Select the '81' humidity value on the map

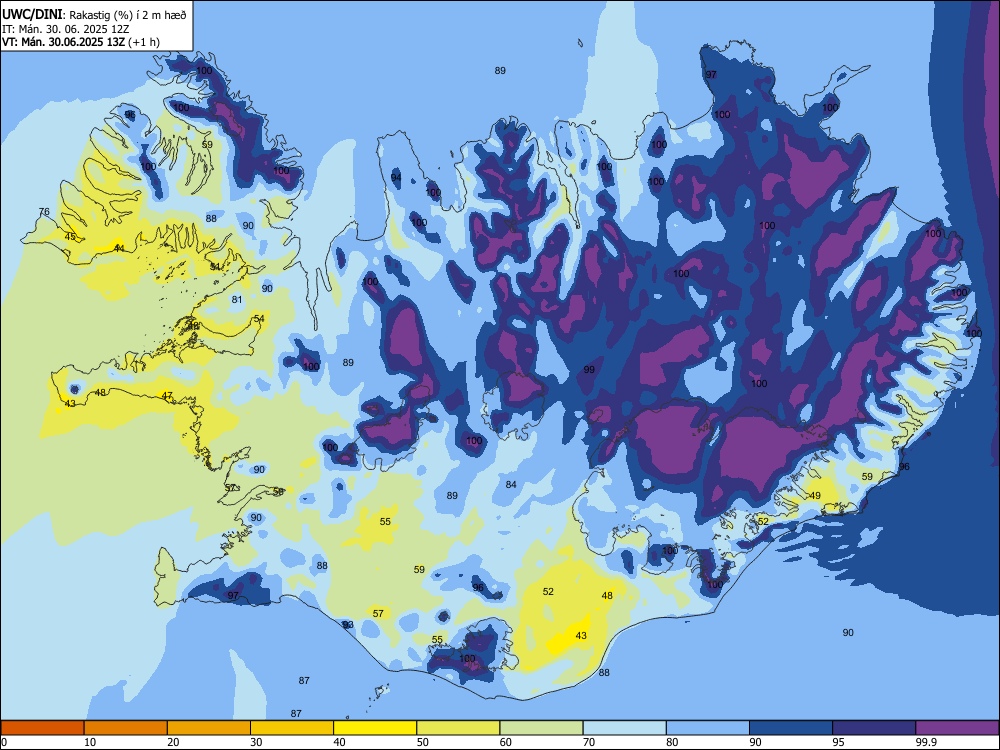coord(237,299)
